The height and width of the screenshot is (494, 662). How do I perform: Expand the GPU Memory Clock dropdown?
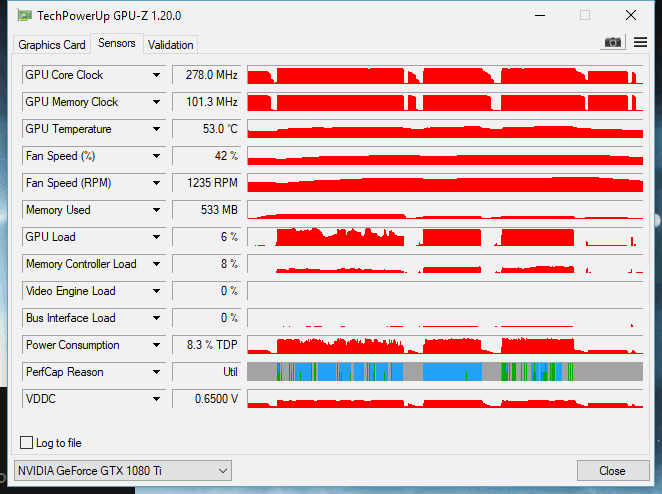point(157,102)
